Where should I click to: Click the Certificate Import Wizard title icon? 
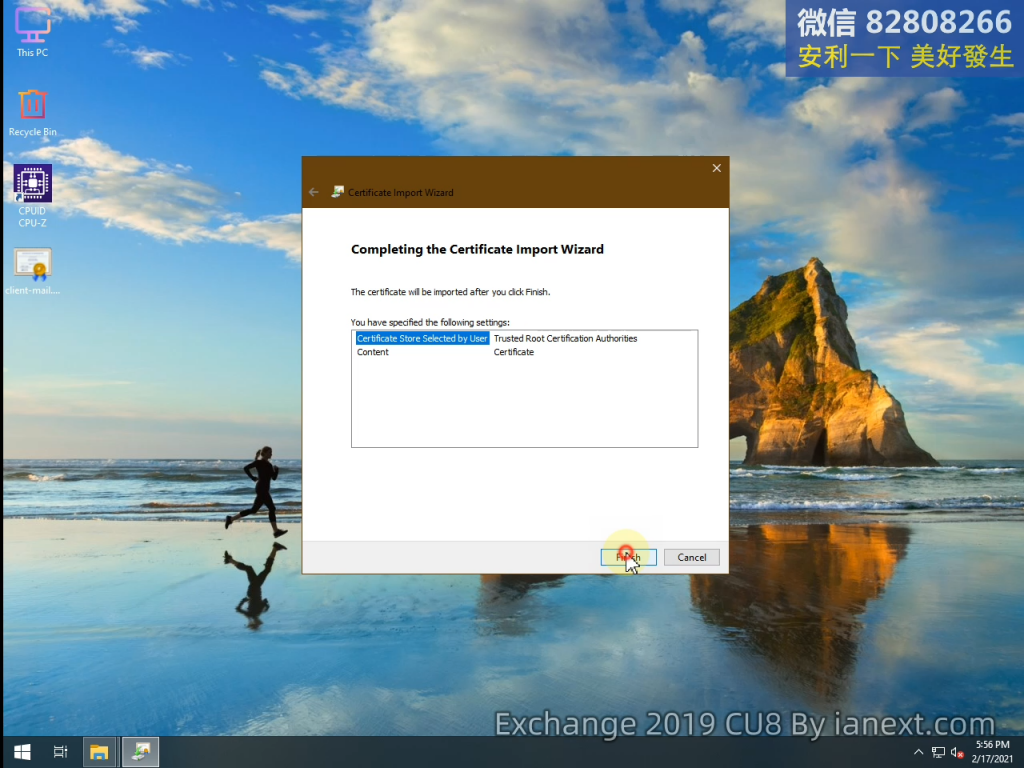coord(339,192)
